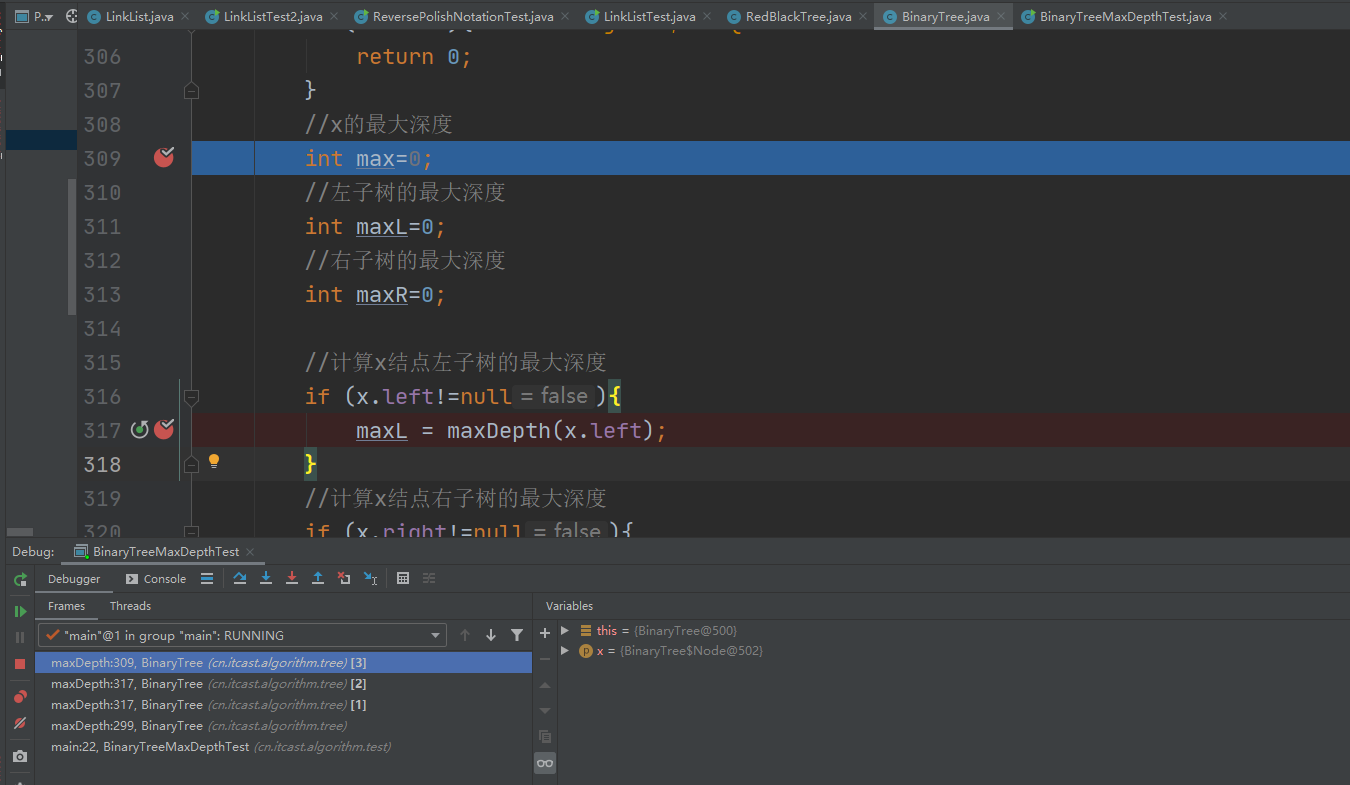Open Frames tab

66,606
